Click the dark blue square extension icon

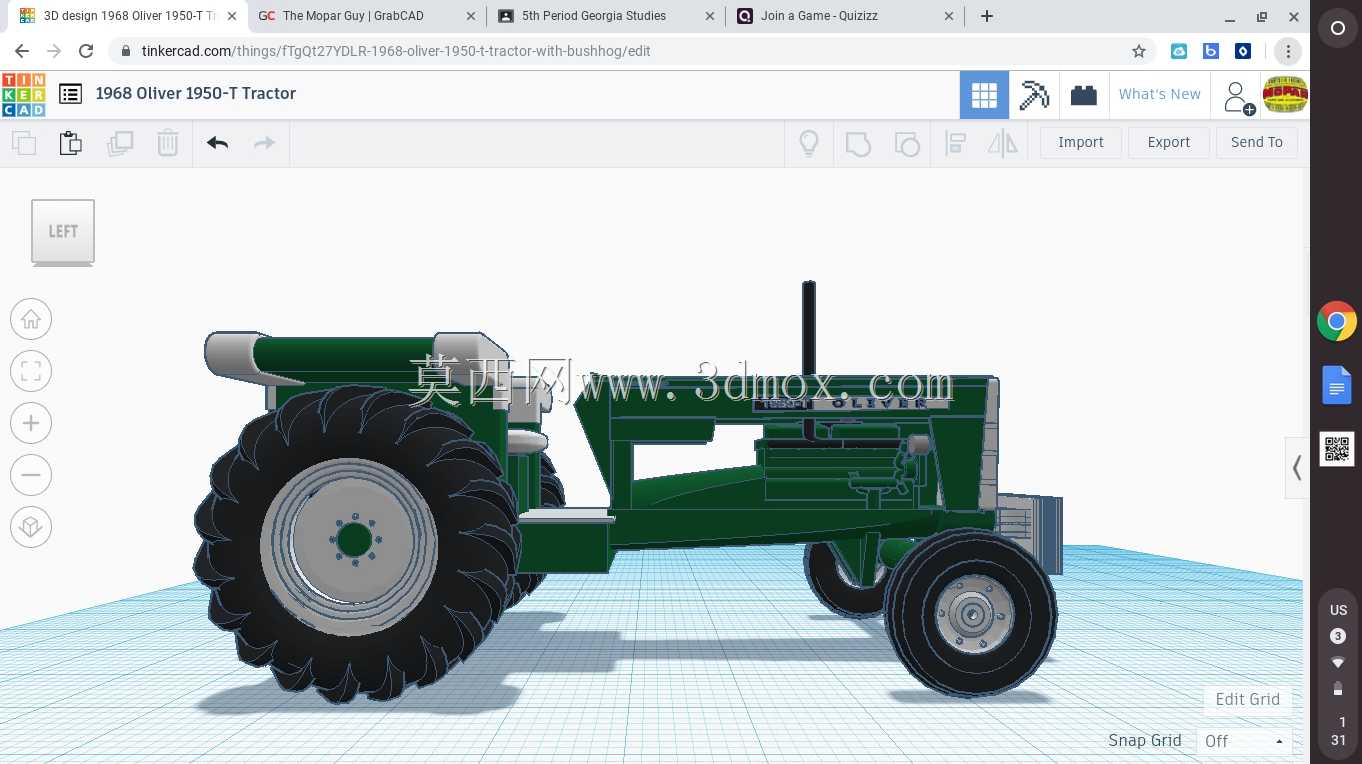click(1243, 51)
